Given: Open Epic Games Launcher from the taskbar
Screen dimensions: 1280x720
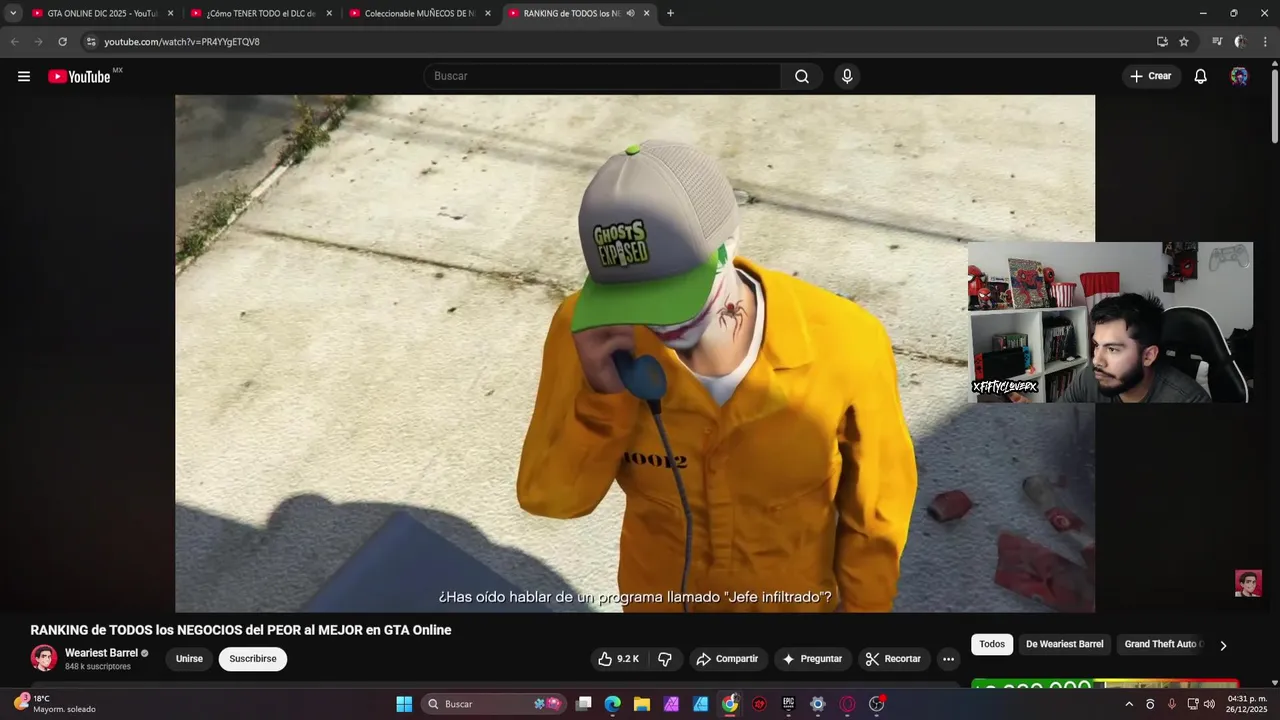Looking at the screenshot, I should (x=788, y=704).
